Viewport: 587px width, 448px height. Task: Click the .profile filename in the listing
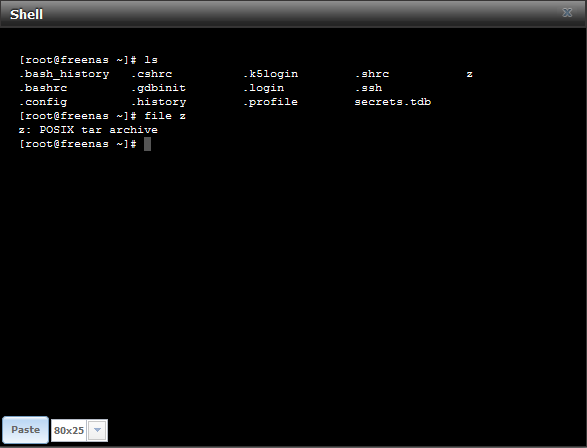270,102
